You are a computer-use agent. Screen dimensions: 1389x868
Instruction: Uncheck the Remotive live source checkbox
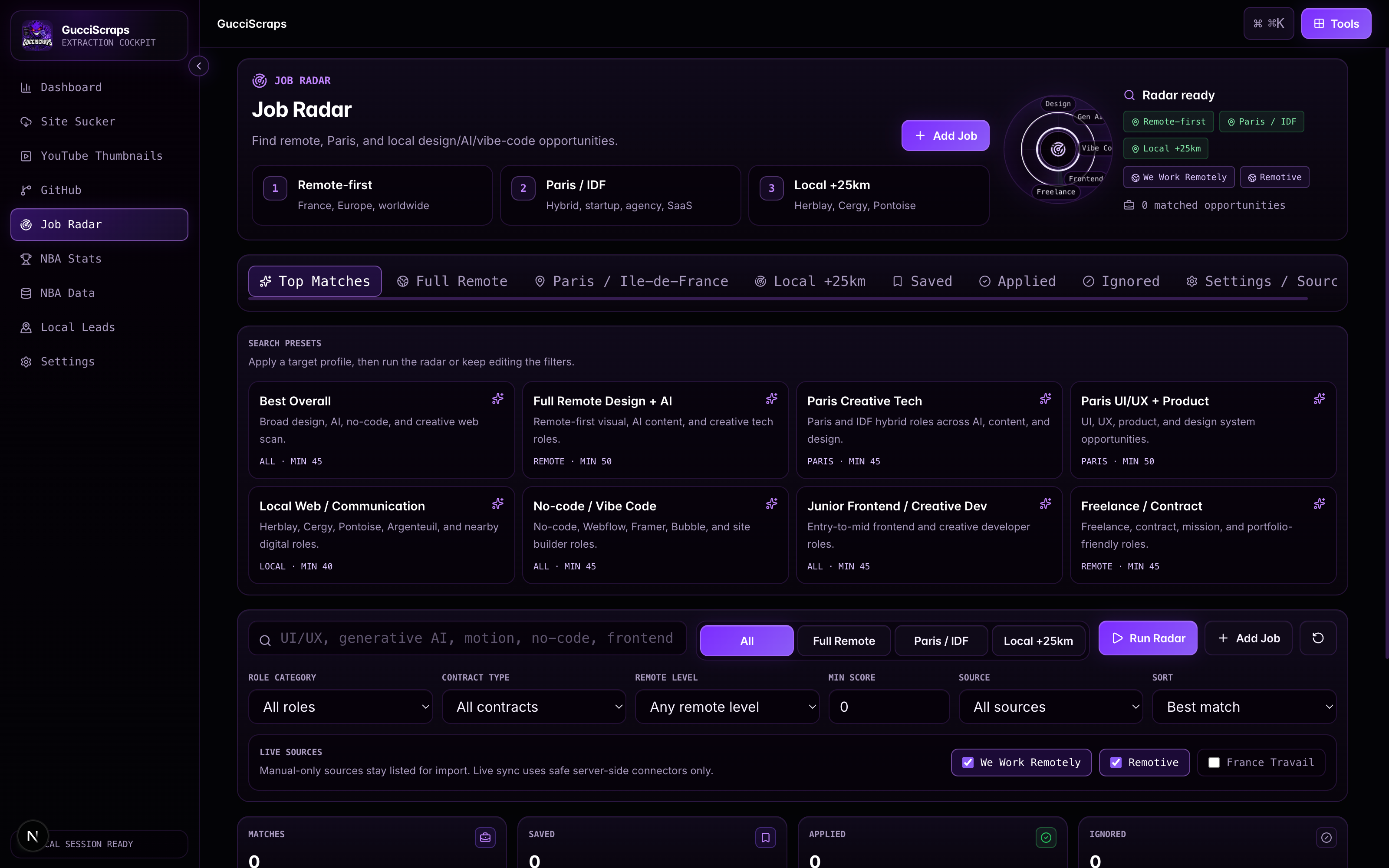tap(1116, 763)
